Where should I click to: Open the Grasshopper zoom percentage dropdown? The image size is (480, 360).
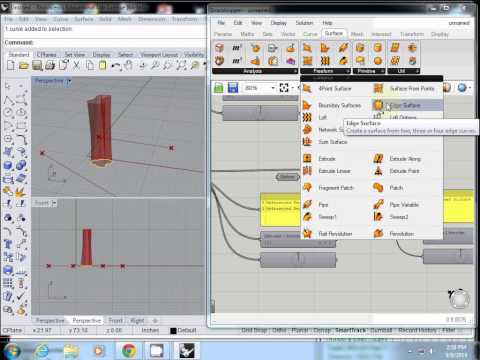point(273,88)
